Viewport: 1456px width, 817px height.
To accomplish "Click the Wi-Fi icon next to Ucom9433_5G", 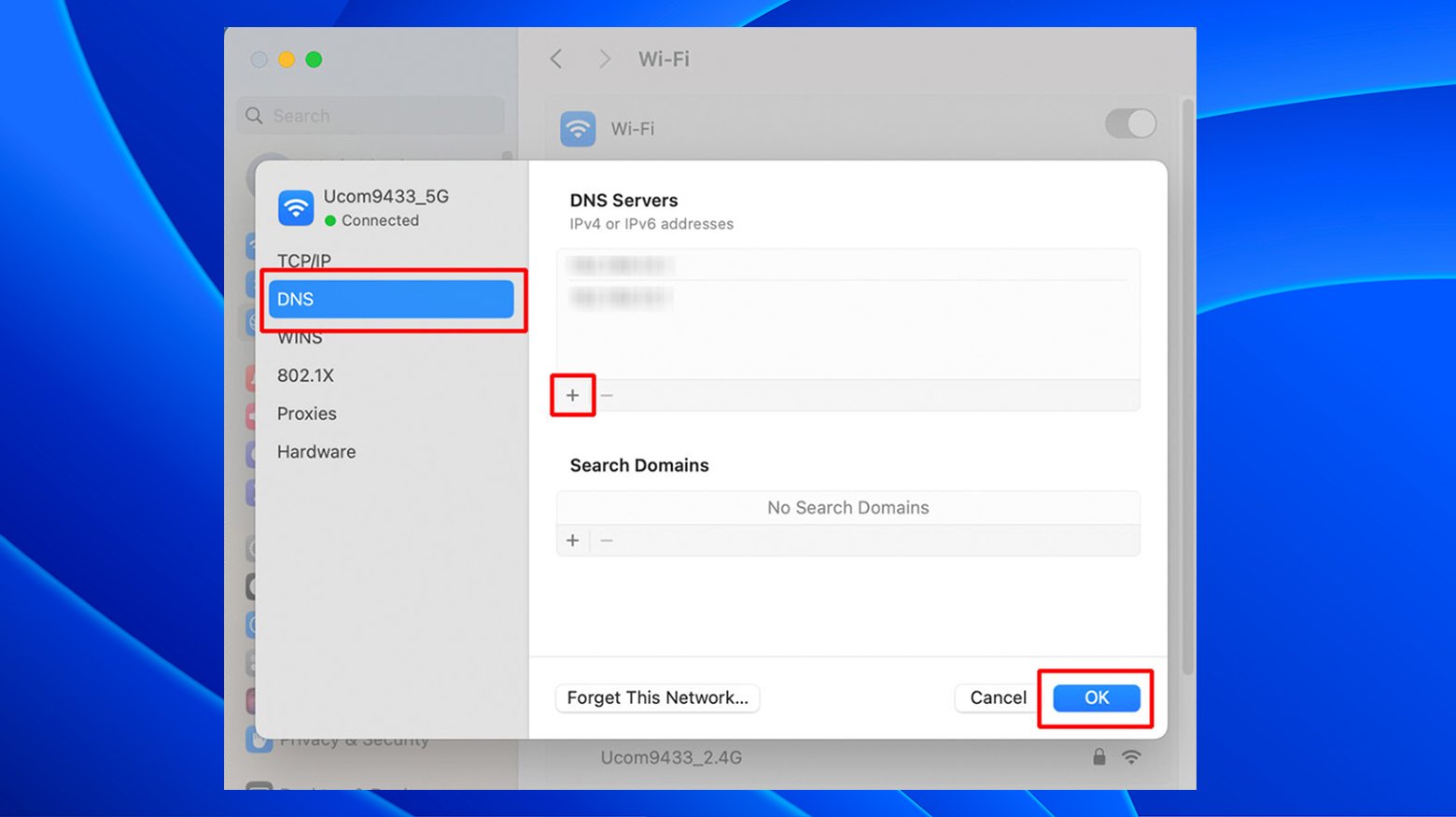I will coord(296,207).
